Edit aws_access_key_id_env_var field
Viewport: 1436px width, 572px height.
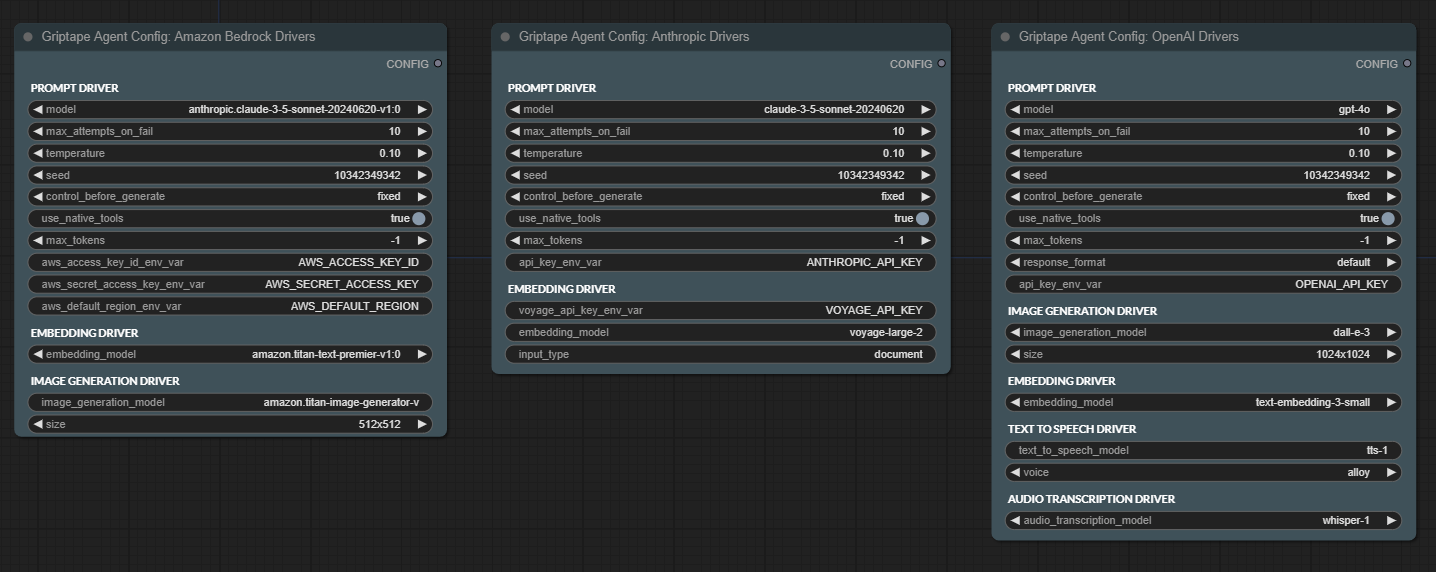click(x=231, y=263)
